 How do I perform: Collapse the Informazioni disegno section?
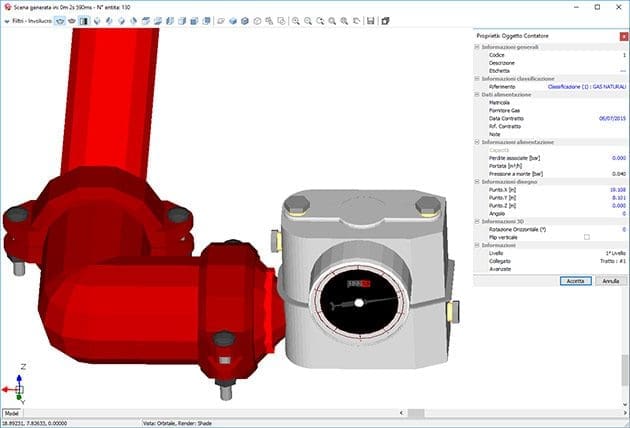tap(478, 181)
